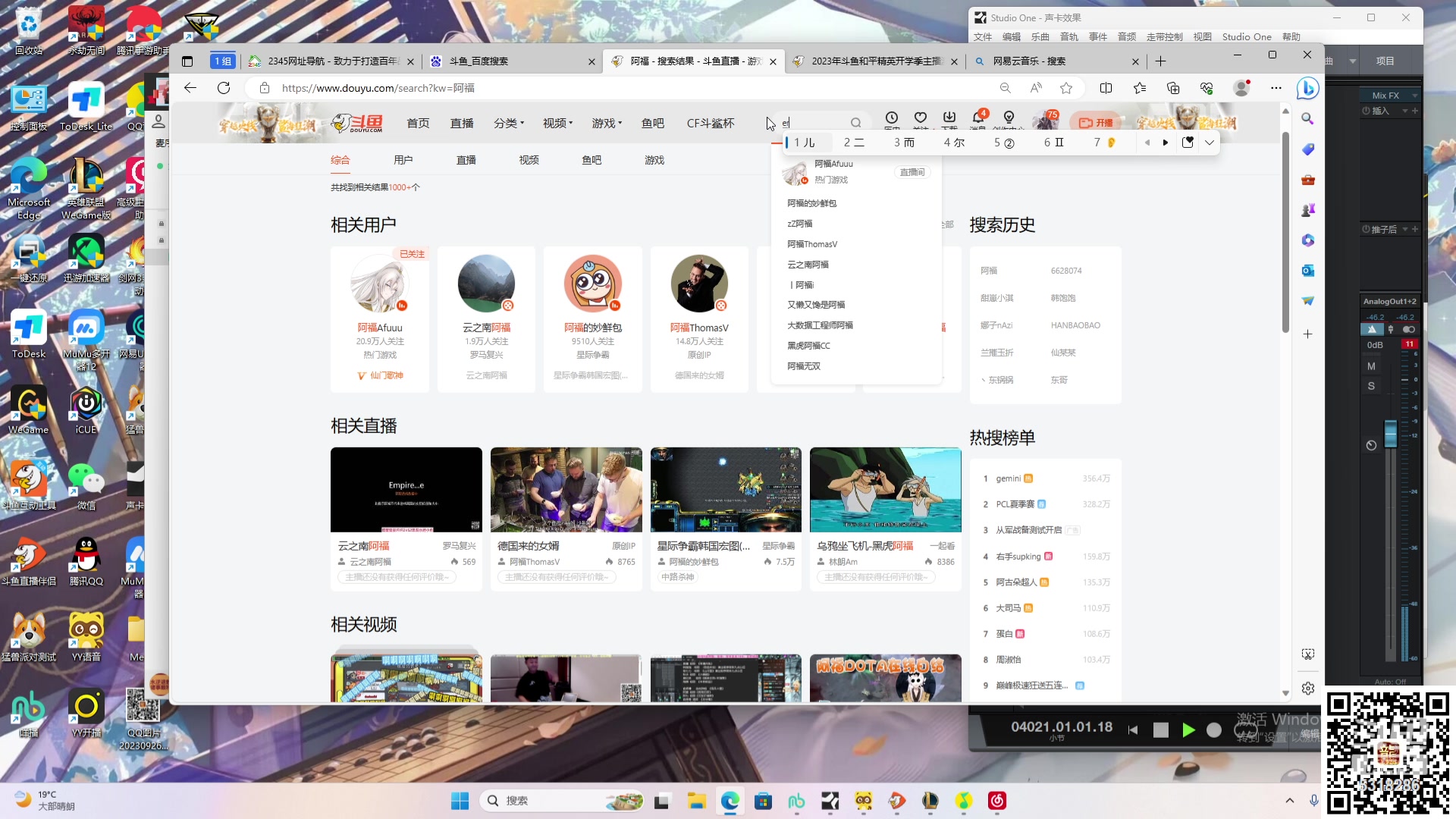The image size is (1456, 819).
Task: Click the red 开播 start-streaming button
Action: (x=1096, y=123)
